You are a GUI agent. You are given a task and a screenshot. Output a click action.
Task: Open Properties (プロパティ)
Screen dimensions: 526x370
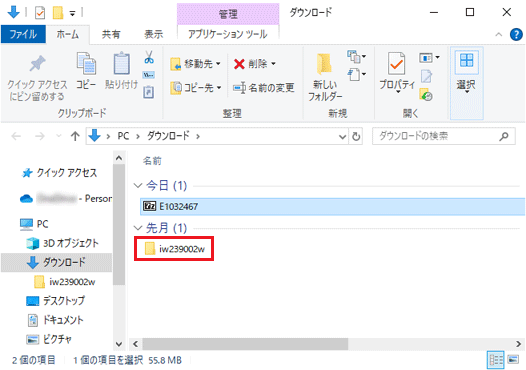click(397, 72)
